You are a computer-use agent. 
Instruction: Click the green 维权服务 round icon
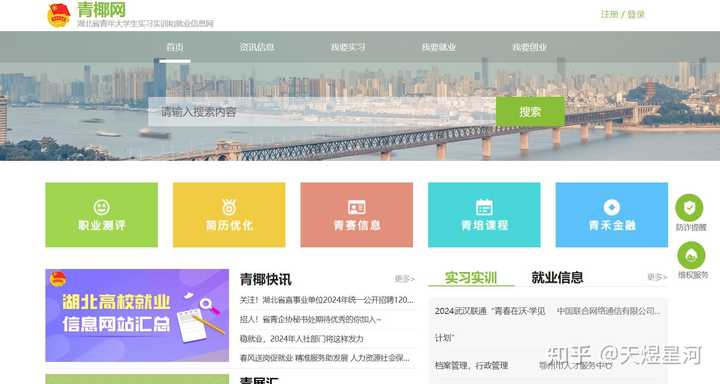point(692,255)
